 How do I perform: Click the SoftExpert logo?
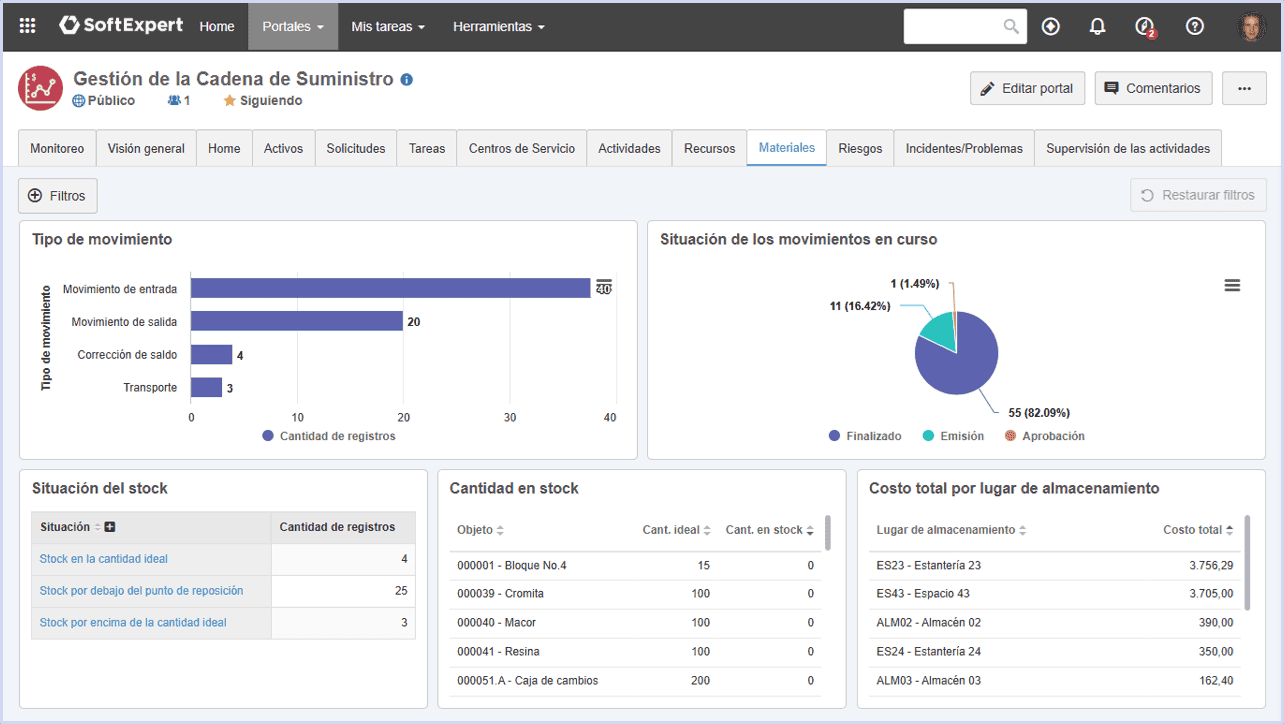pyautogui.click(x=121, y=26)
